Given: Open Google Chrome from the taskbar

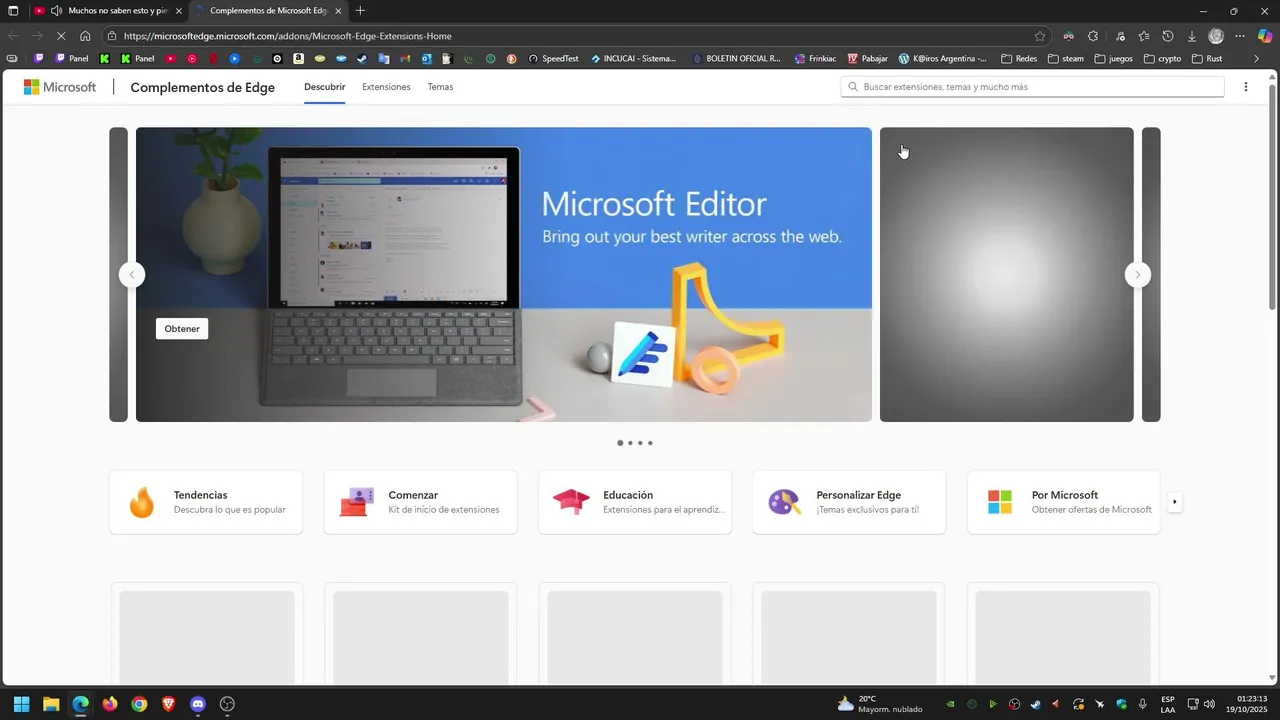Looking at the screenshot, I should click(x=139, y=704).
